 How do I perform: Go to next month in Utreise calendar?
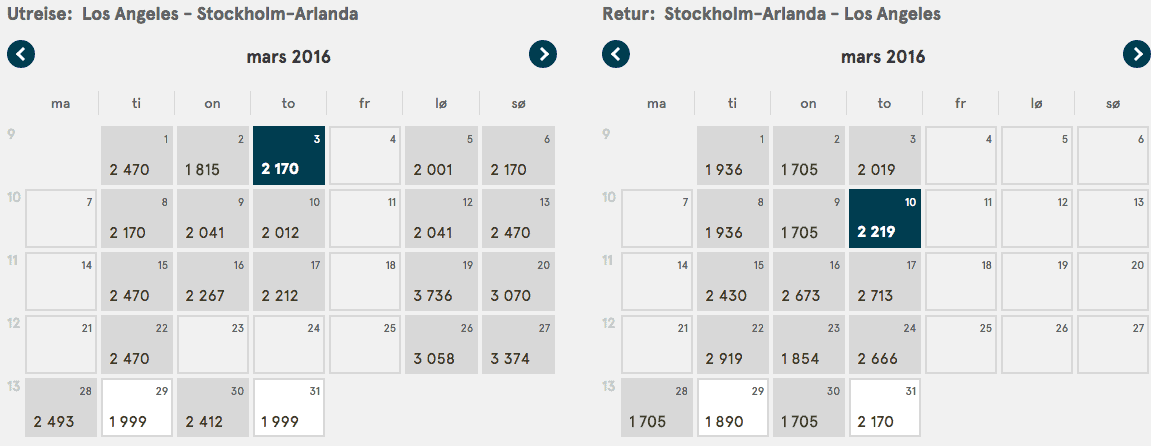pos(542,54)
